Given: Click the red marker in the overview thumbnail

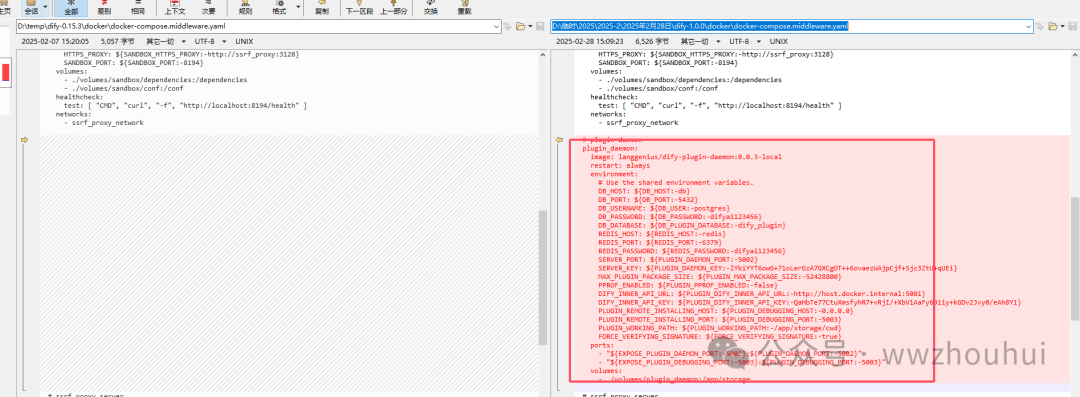Looking at the screenshot, I should [6, 72].
